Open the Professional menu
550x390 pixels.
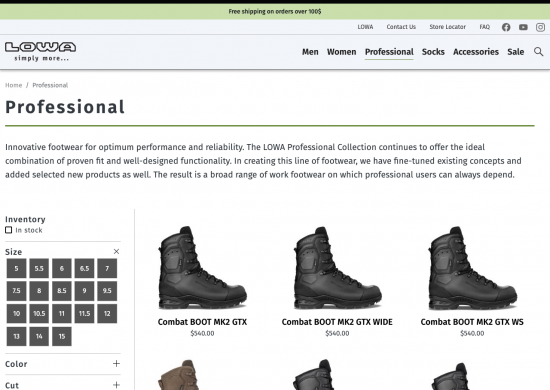(x=389, y=52)
